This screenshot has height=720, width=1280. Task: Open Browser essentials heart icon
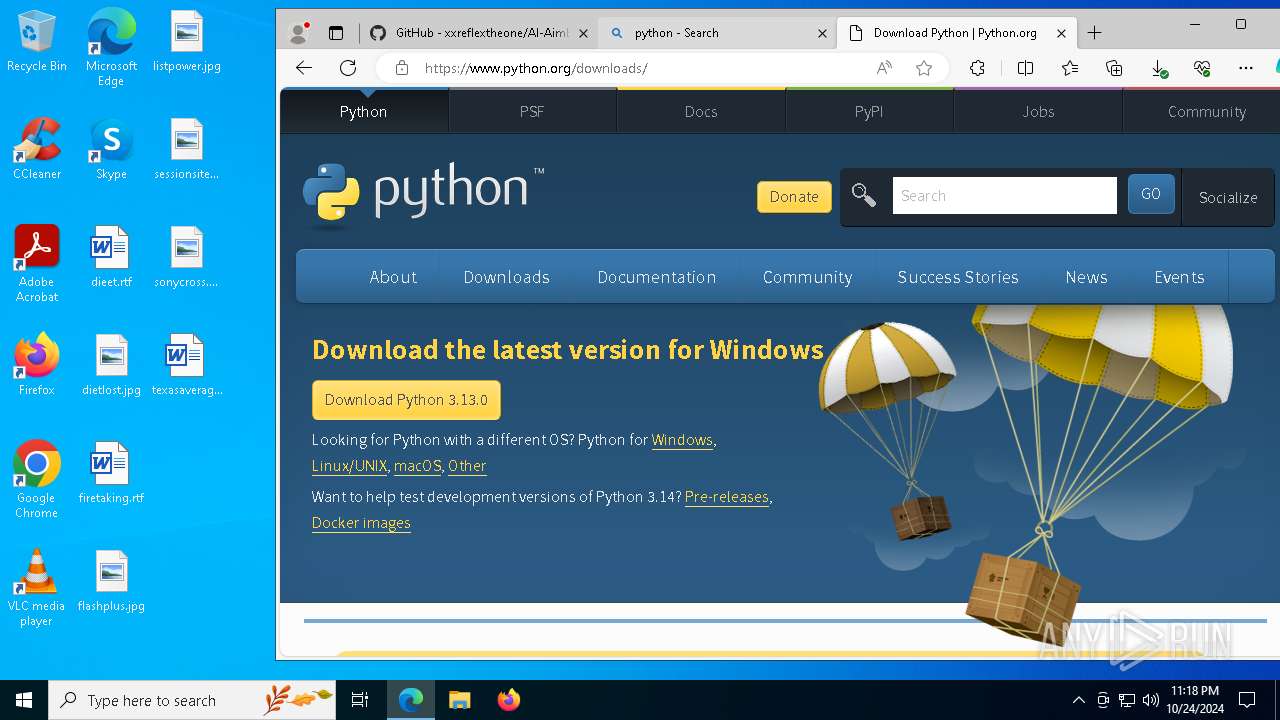pyautogui.click(x=1202, y=68)
